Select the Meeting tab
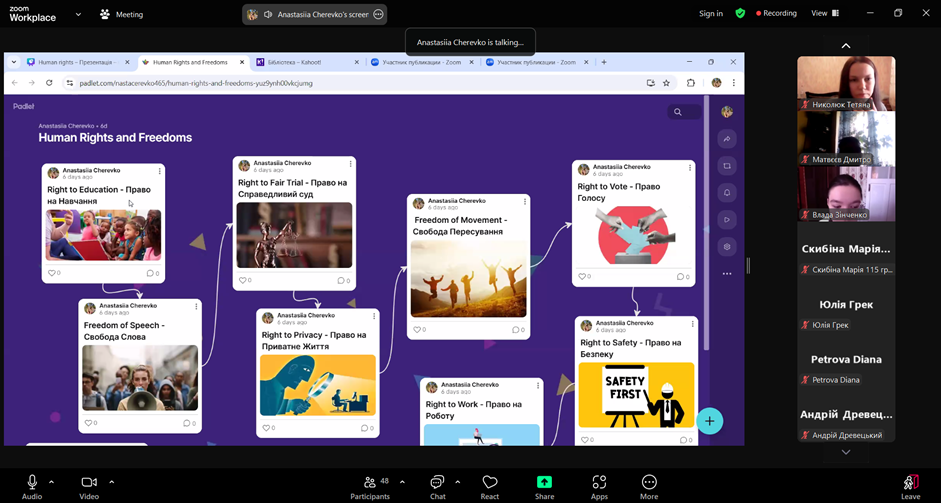The width and height of the screenshot is (941, 503). pos(121,15)
